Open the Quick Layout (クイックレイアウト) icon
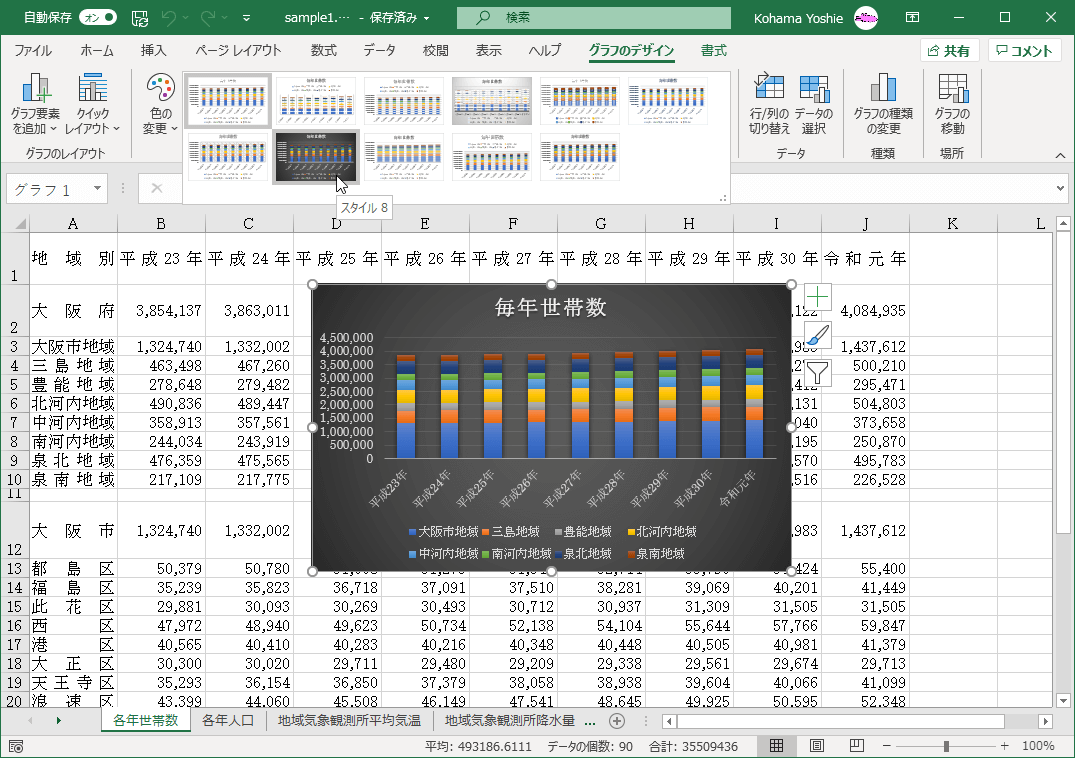The width and height of the screenshot is (1075, 758). pyautogui.click(x=92, y=91)
